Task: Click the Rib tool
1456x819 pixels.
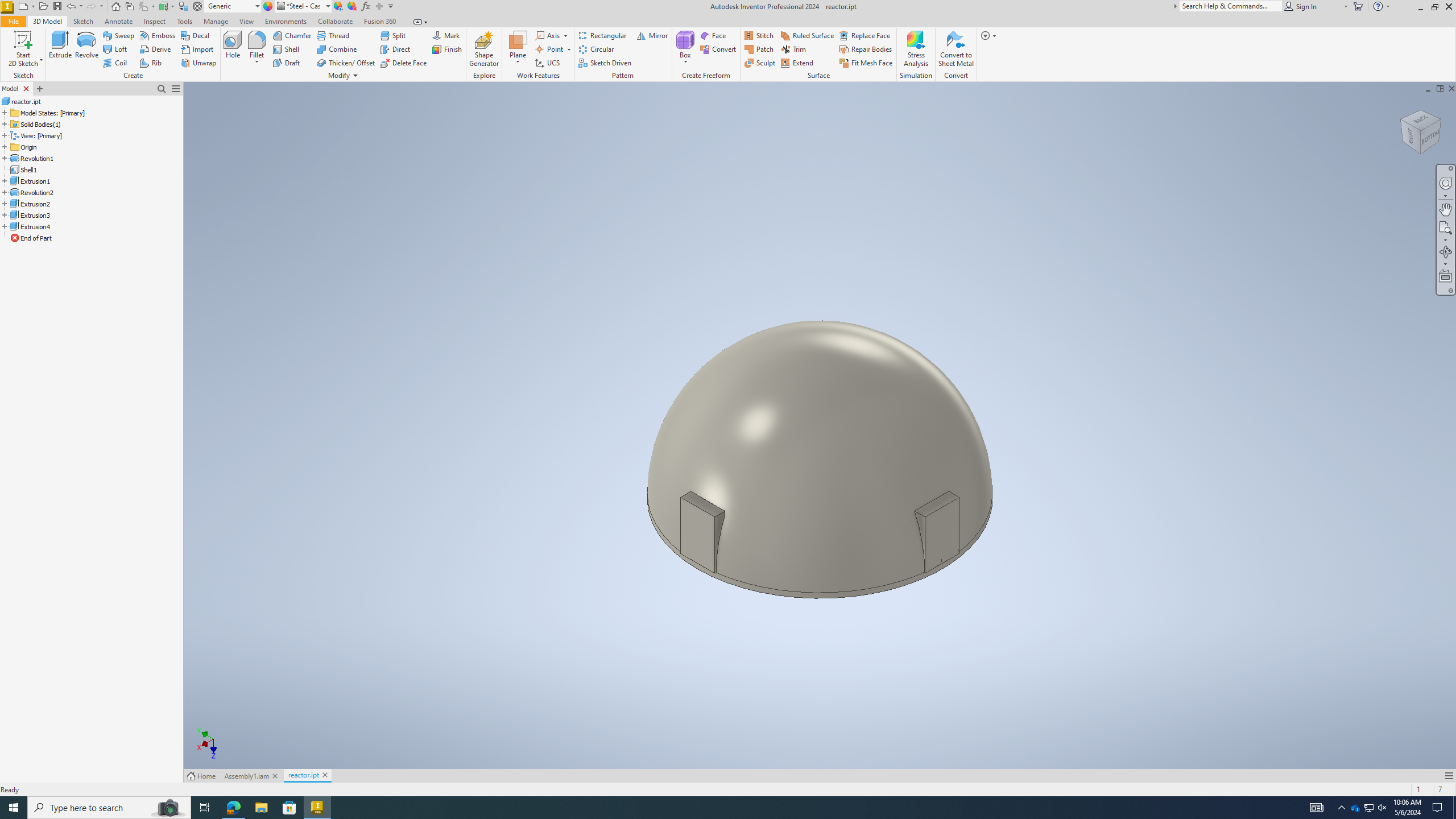Action: (151, 63)
